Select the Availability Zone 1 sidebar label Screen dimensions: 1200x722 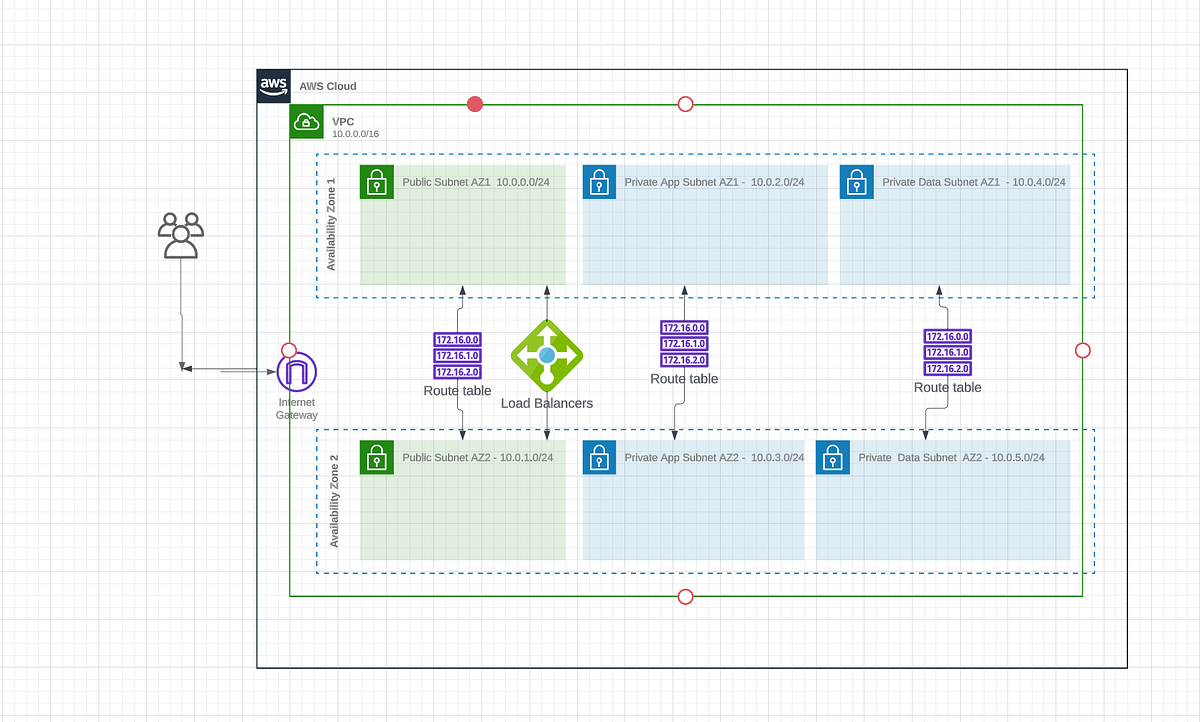(x=331, y=224)
